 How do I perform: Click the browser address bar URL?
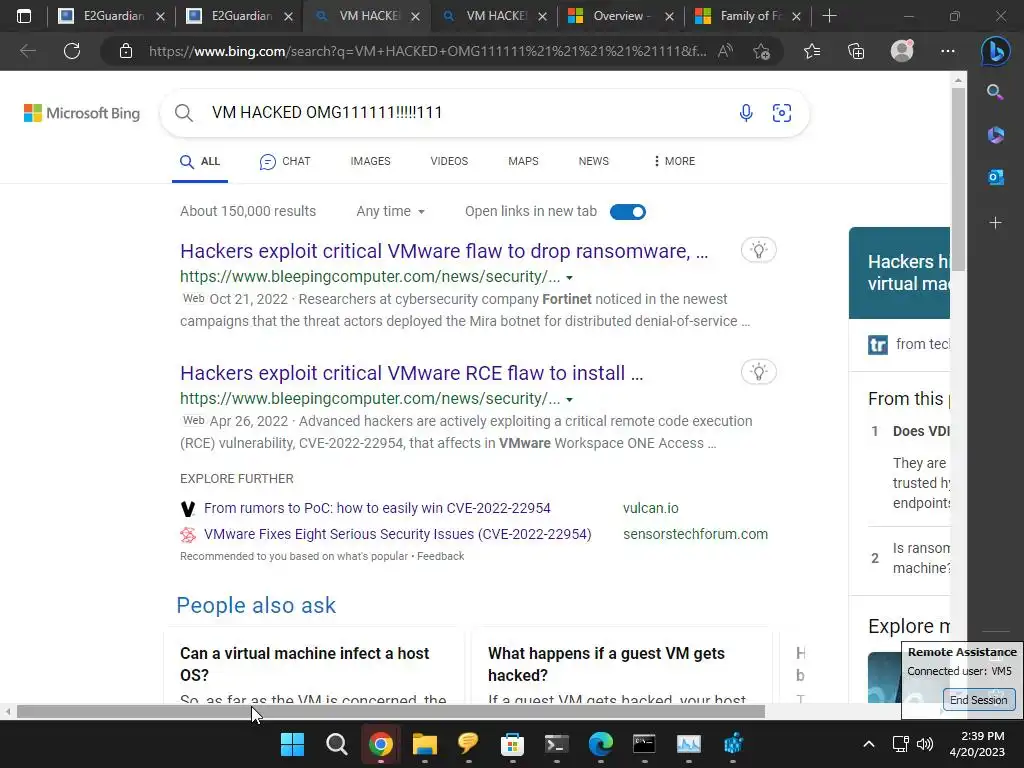427,51
